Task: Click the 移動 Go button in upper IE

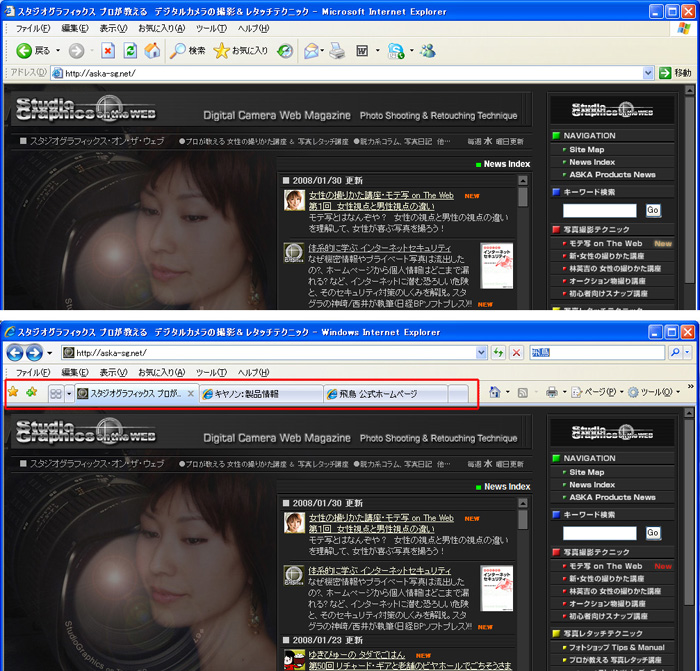Action: coord(675,73)
